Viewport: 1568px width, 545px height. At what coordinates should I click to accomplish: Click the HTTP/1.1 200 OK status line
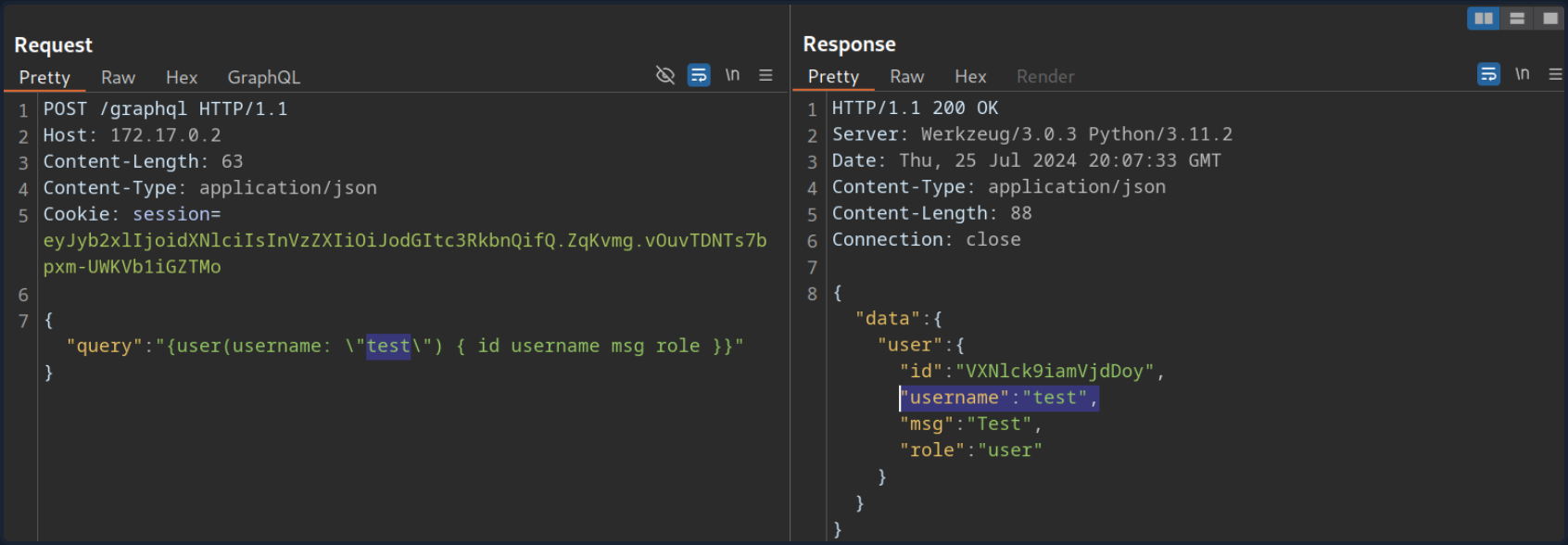point(915,108)
